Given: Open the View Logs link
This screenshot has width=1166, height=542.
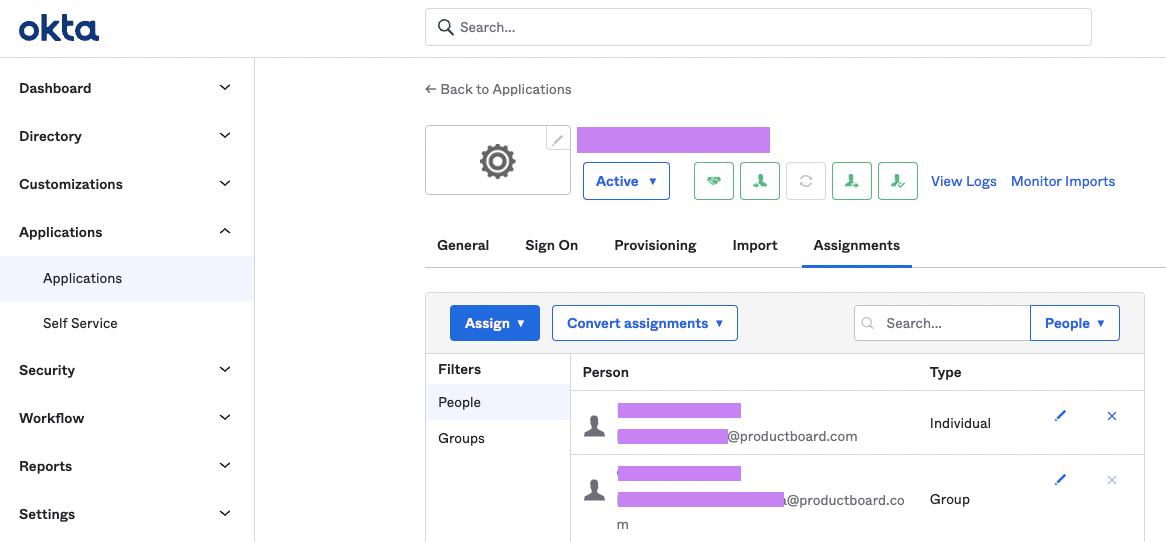Looking at the screenshot, I should pyautogui.click(x=964, y=181).
